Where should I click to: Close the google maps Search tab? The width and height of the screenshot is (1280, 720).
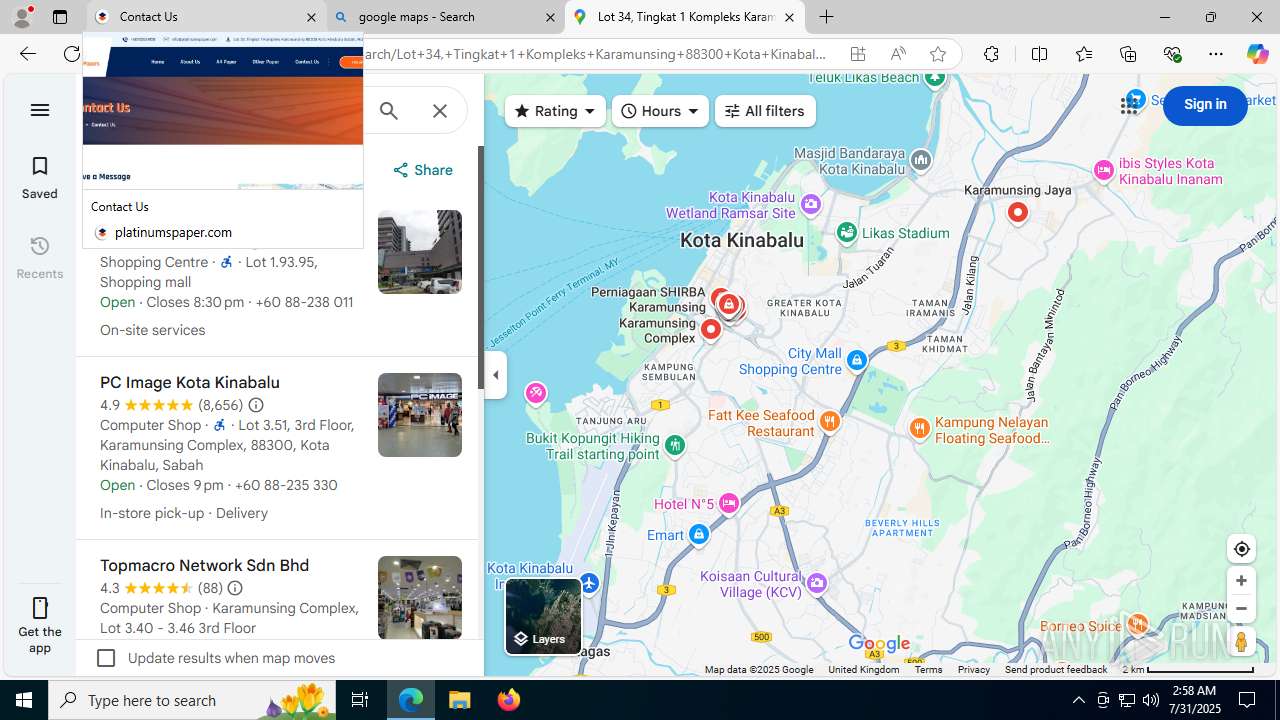coord(550,17)
